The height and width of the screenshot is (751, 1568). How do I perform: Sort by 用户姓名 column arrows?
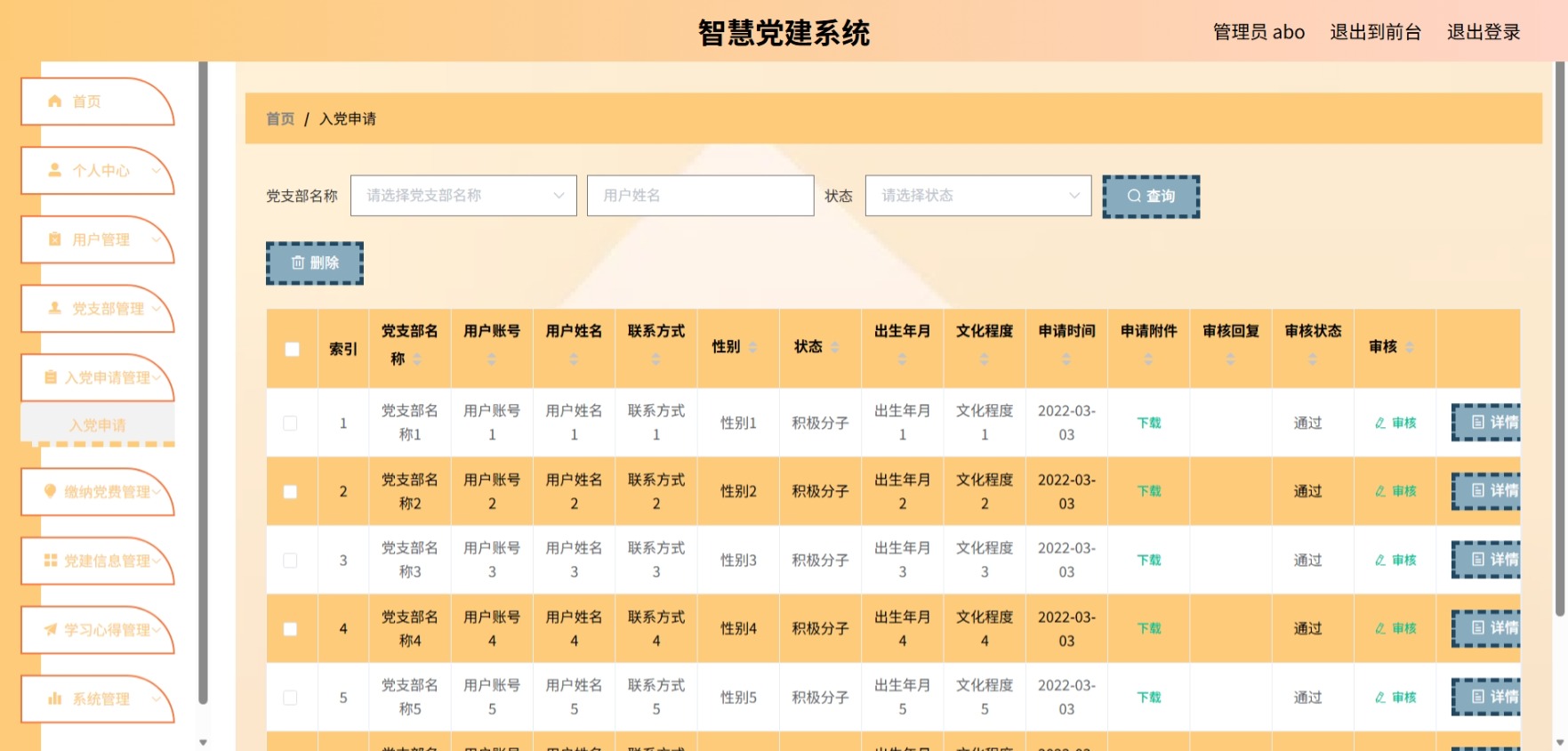click(574, 359)
